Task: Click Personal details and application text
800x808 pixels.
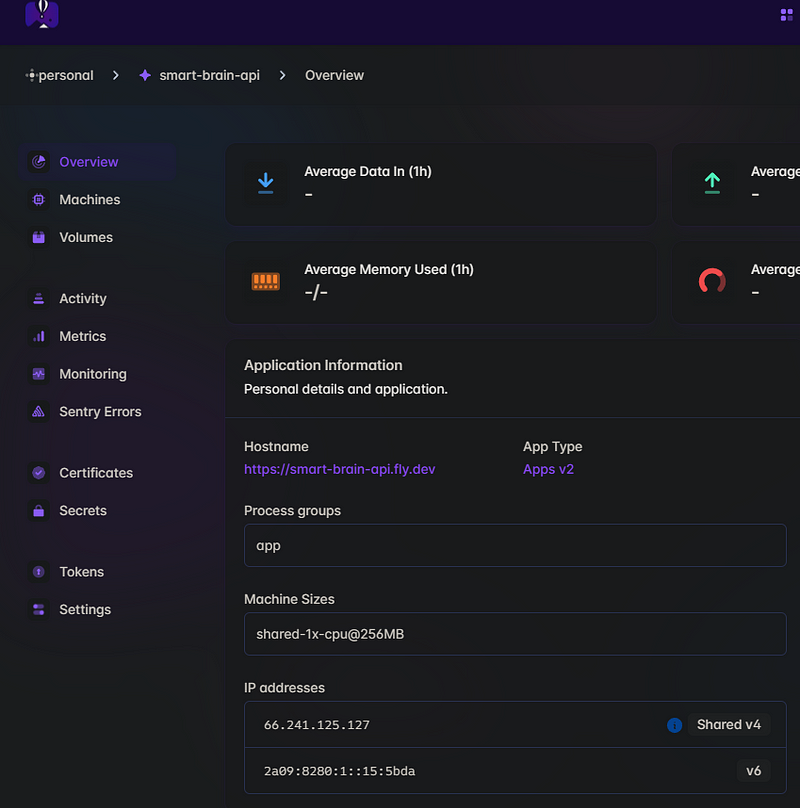Action: click(x=345, y=389)
